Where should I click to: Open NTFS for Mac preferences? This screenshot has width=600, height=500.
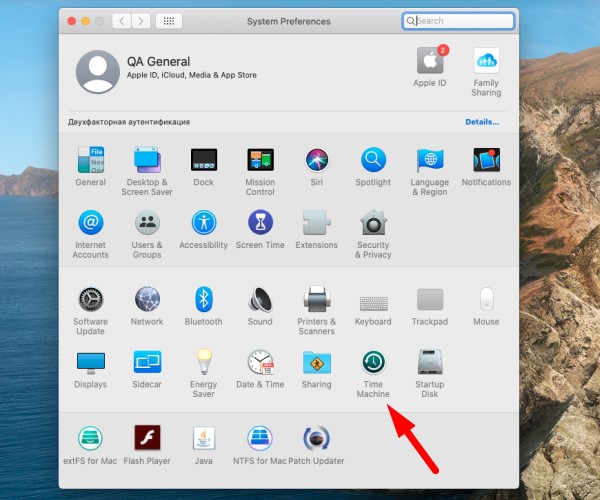coord(260,438)
